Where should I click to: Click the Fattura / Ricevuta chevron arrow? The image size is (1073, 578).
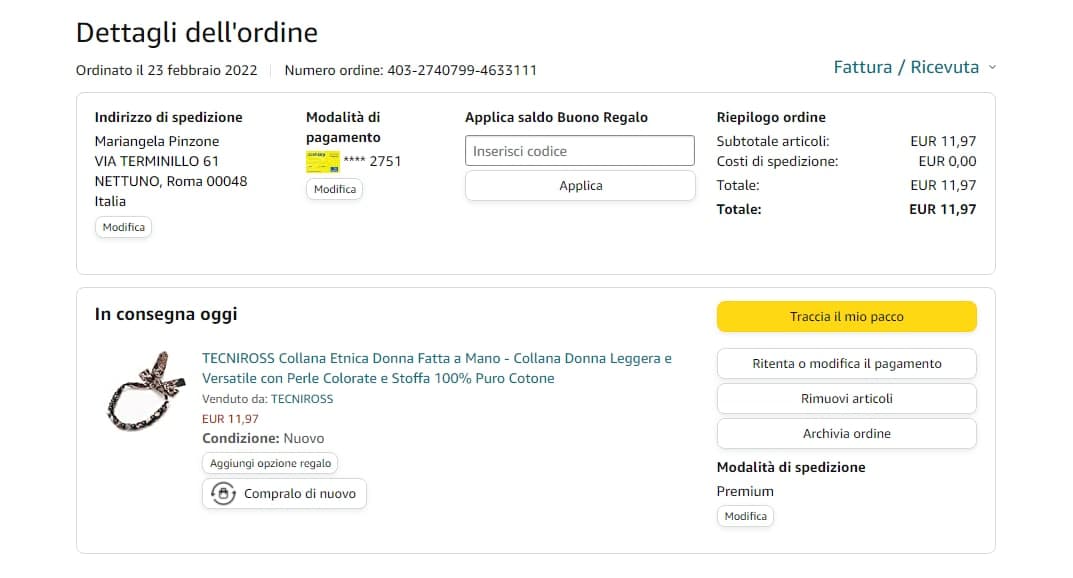pos(992,67)
